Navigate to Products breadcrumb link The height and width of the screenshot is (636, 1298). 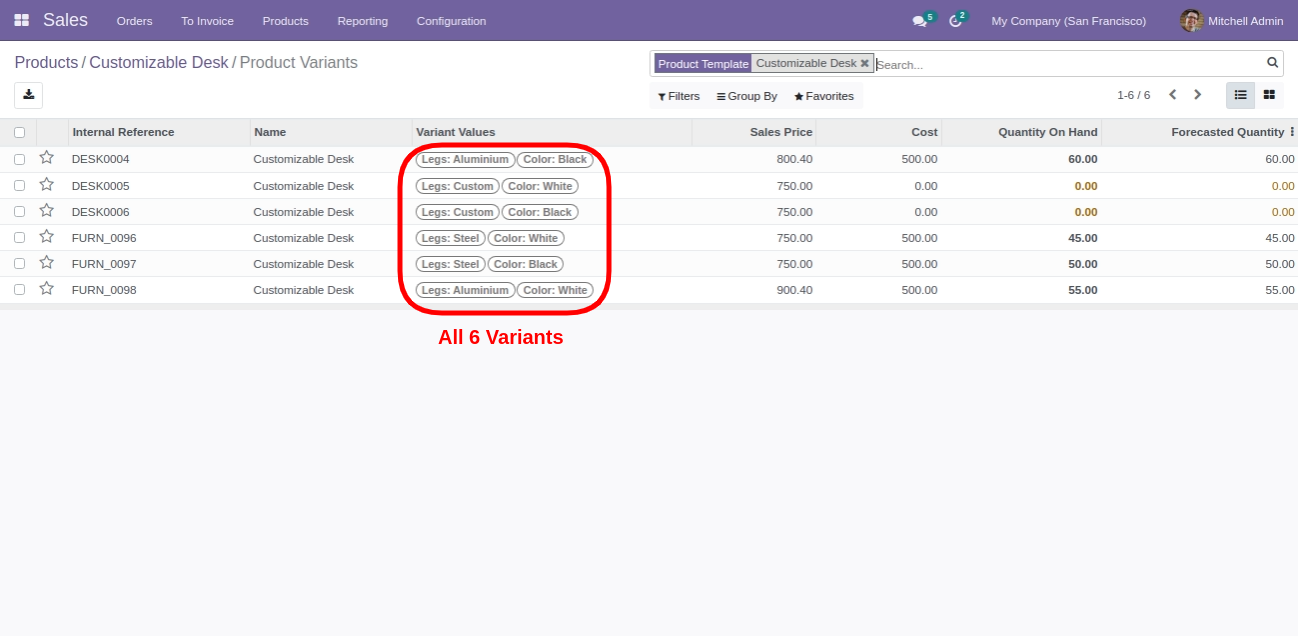tap(46, 63)
